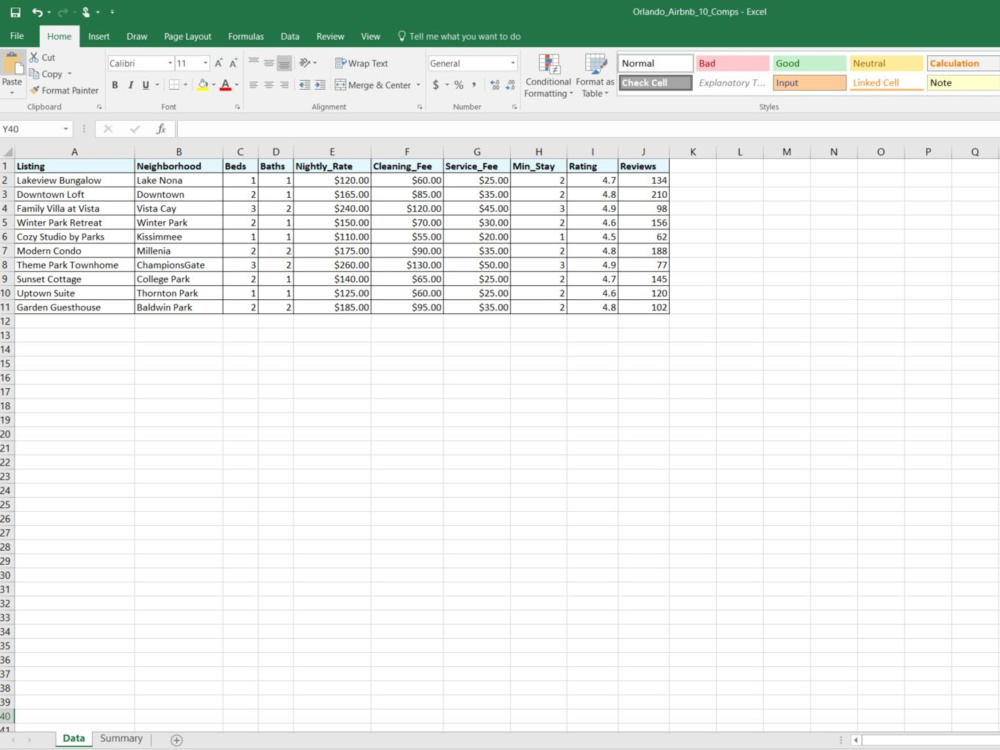1000x750 pixels.
Task: Apply Comma Style number format
Action: point(474,85)
